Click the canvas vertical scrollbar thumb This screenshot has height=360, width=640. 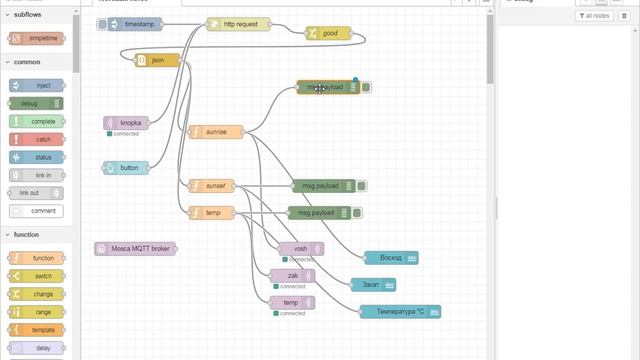490,48
